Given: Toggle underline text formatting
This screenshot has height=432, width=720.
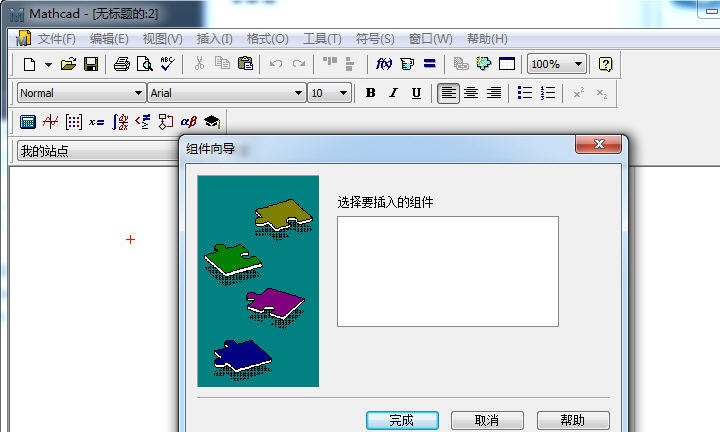Looking at the screenshot, I should (x=416, y=93).
